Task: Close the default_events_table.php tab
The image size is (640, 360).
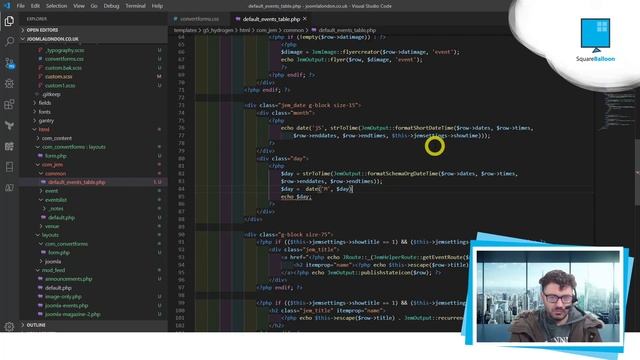Action: click(305, 19)
